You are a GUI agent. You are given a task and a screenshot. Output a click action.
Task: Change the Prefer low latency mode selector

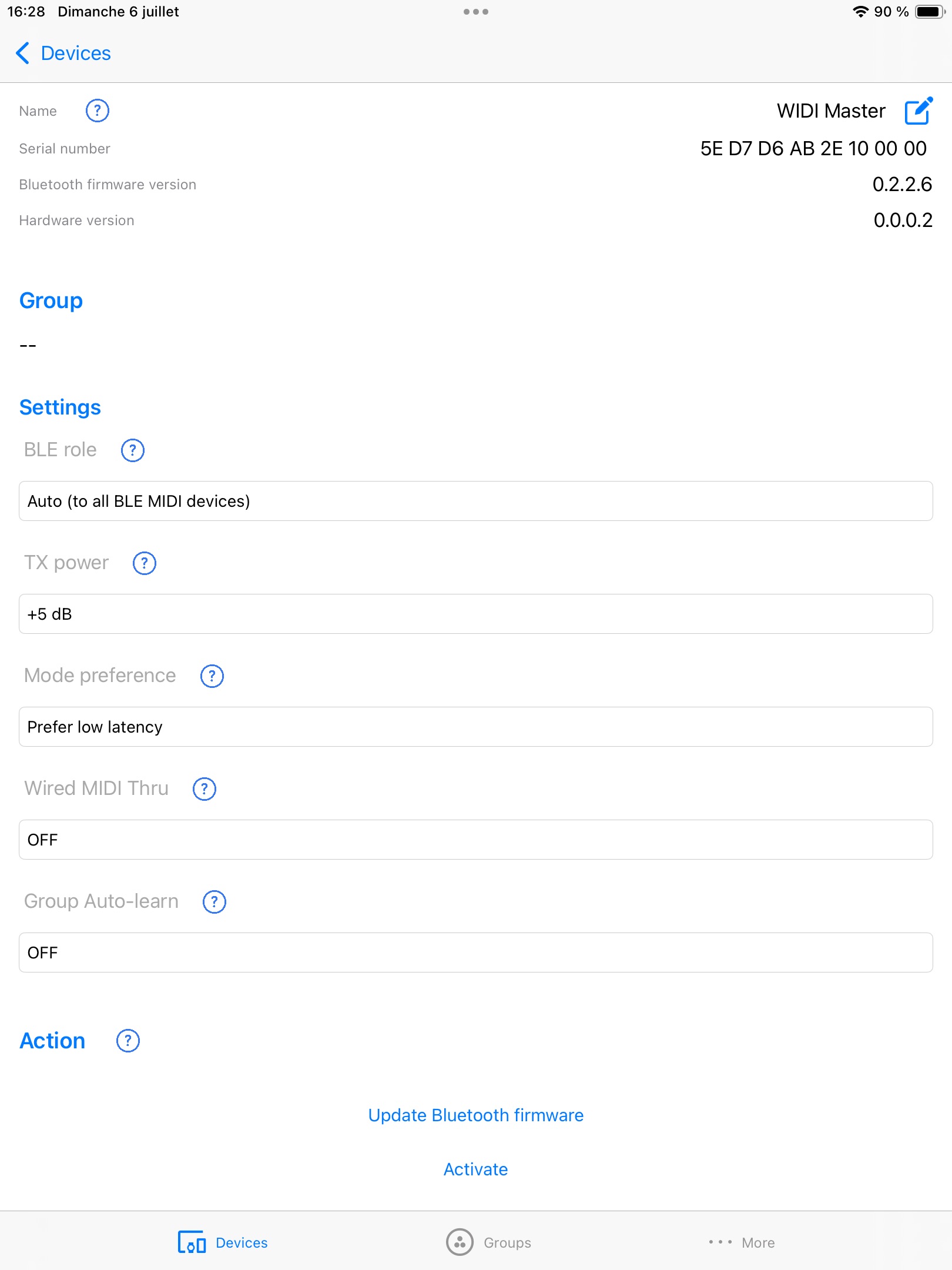(x=476, y=727)
